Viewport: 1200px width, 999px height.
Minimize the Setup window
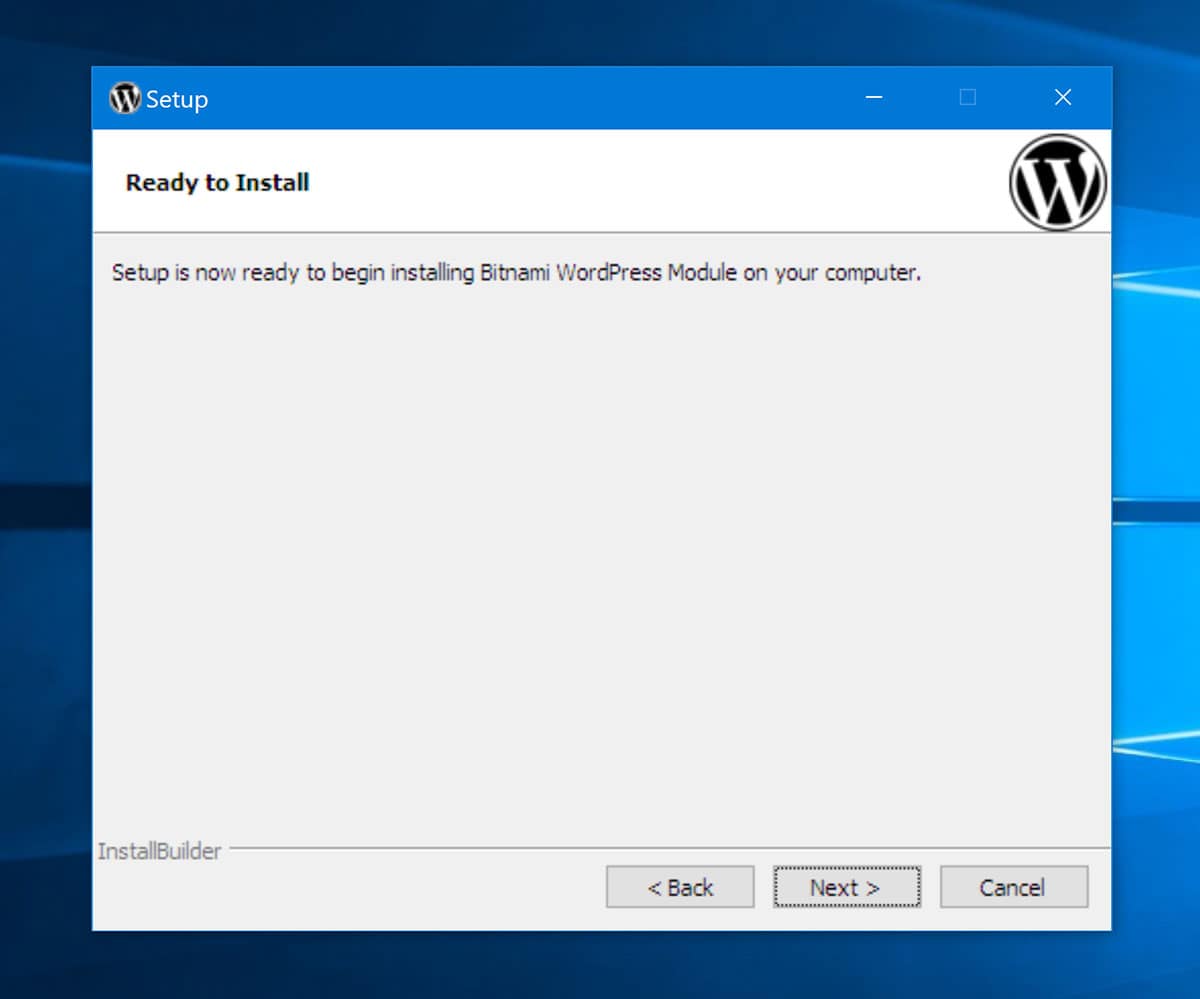coord(874,97)
